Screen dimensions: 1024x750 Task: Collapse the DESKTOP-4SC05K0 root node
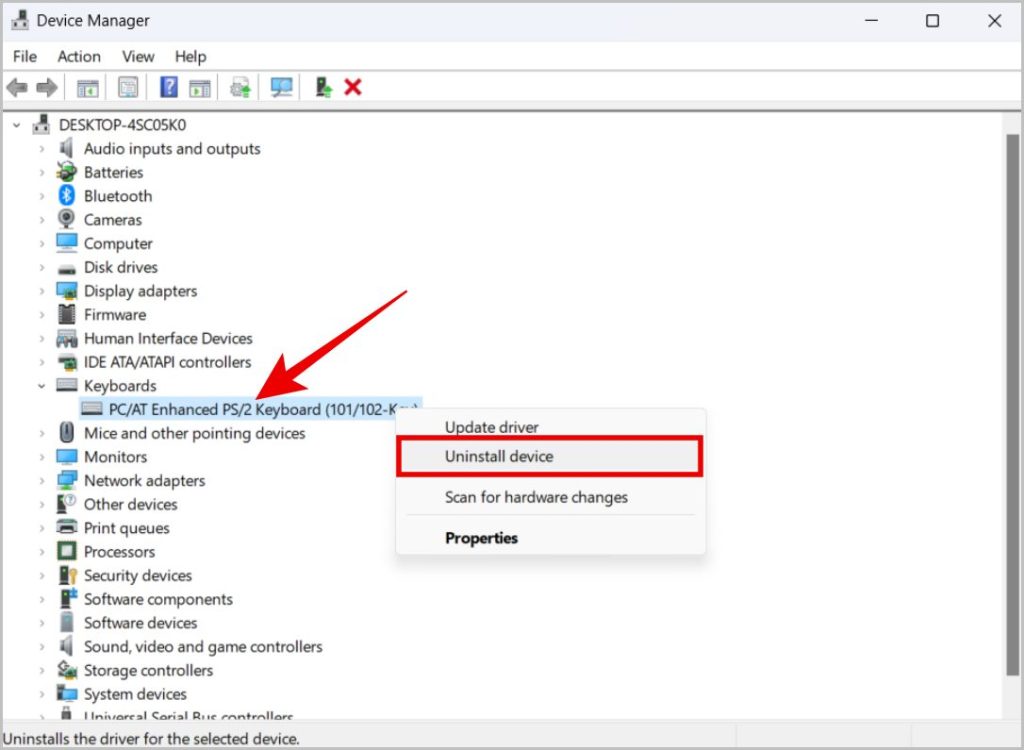tap(17, 125)
